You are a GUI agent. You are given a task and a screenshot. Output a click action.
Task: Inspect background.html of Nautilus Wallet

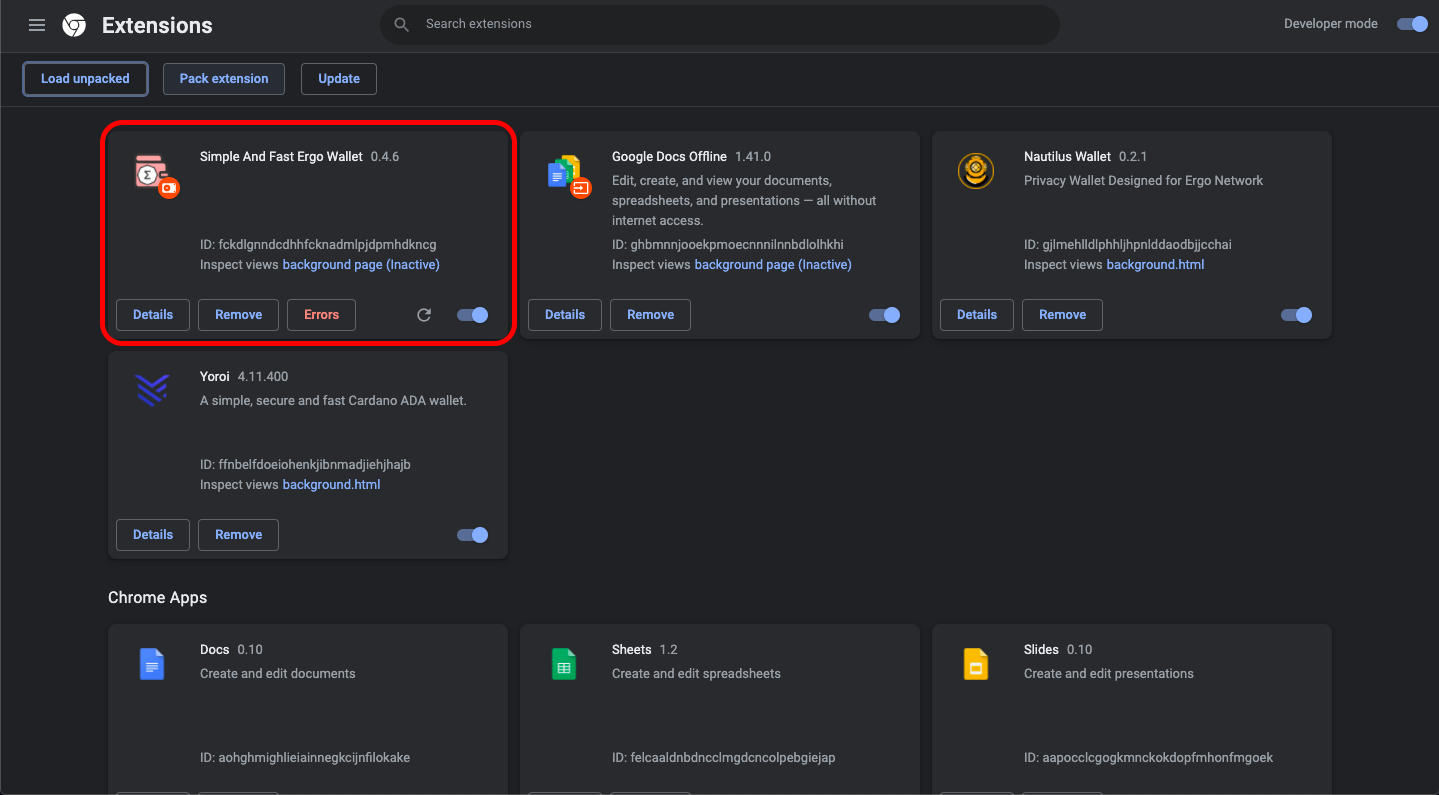pos(1155,265)
